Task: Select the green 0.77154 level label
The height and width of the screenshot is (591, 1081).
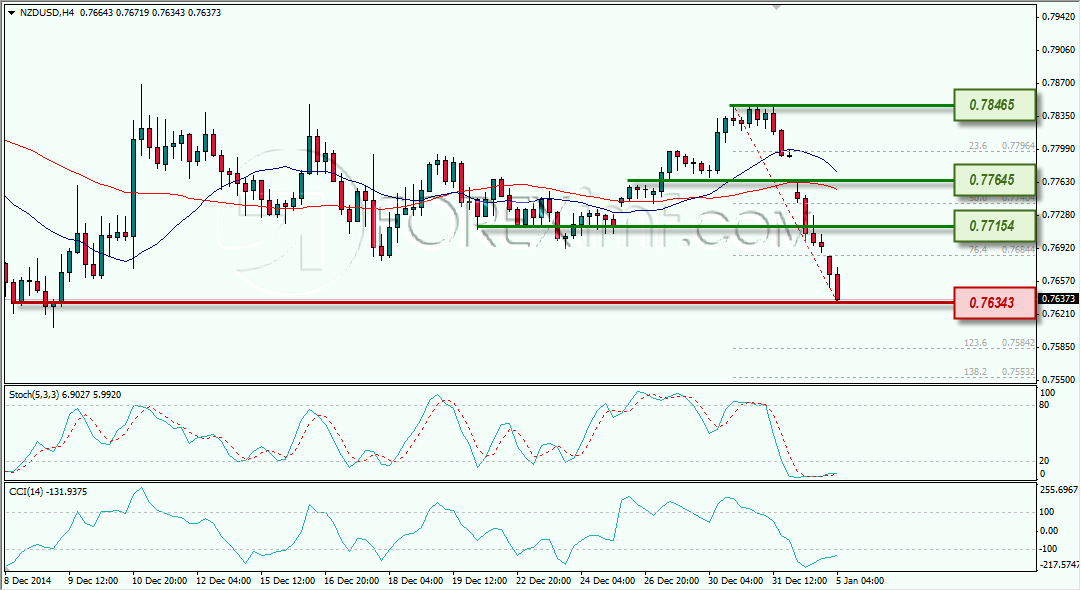Action: 995,226
